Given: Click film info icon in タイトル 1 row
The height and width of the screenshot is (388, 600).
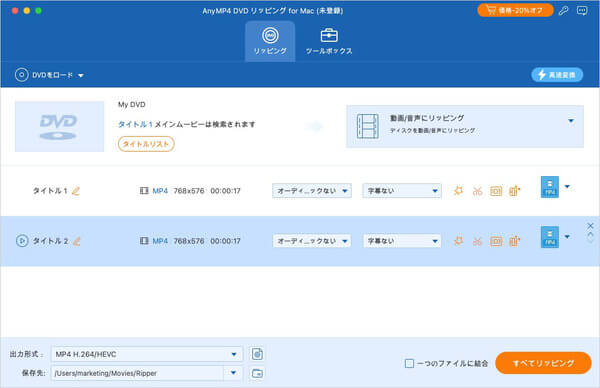Looking at the screenshot, I should tap(144, 191).
